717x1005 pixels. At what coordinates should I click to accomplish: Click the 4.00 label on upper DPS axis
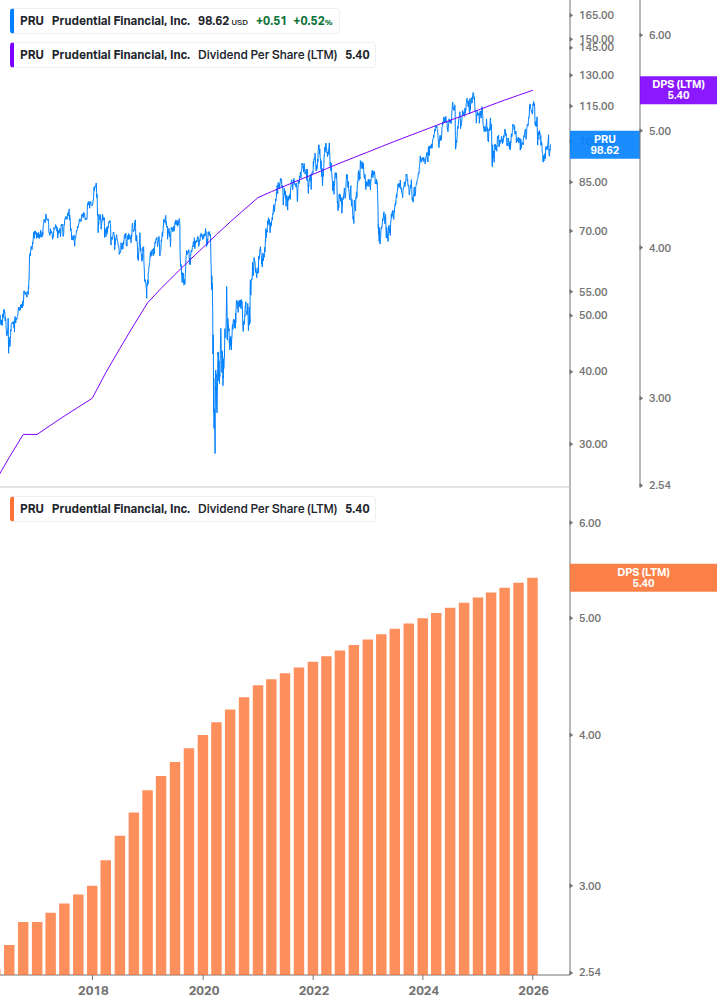pos(660,249)
